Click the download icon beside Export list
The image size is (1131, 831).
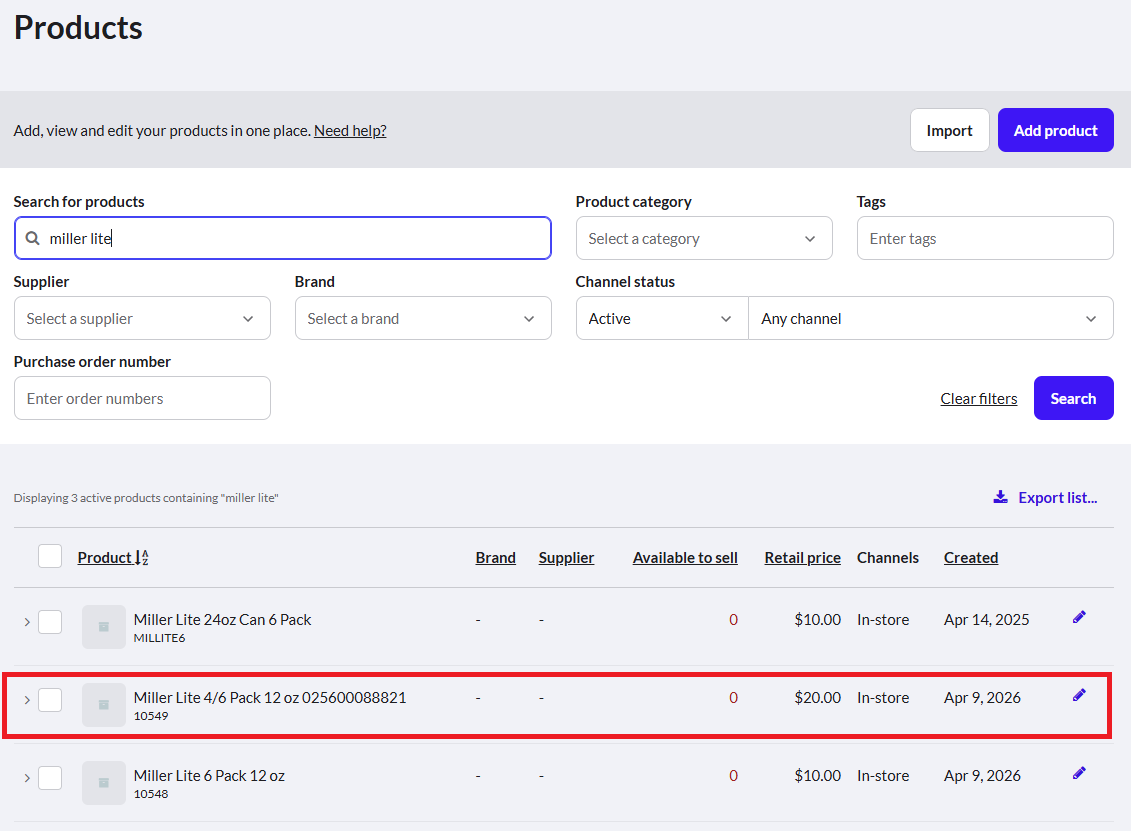click(x=1000, y=497)
